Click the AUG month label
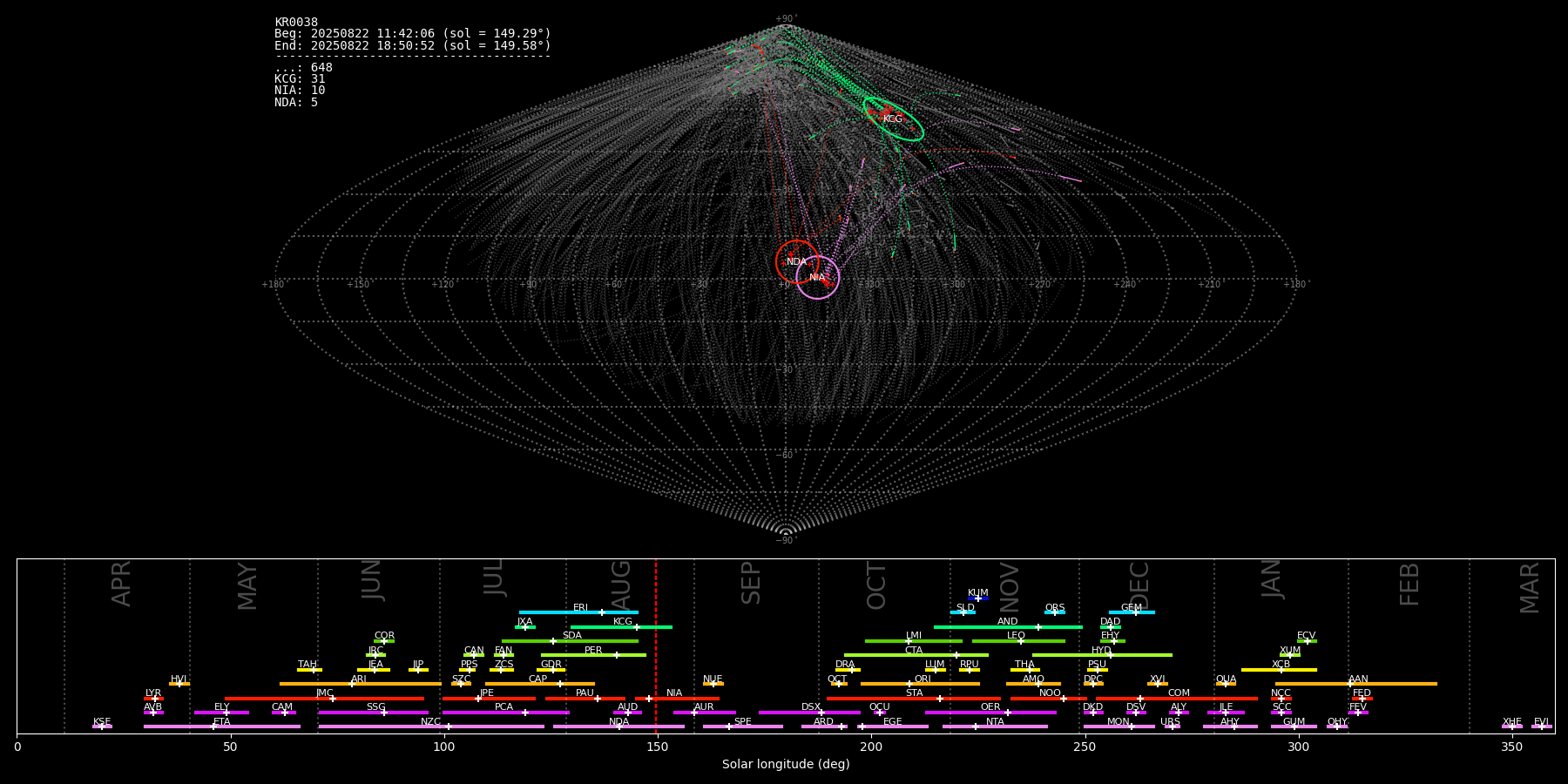This screenshot has width=1568, height=784. pyautogui.click(x=621, y=585)
